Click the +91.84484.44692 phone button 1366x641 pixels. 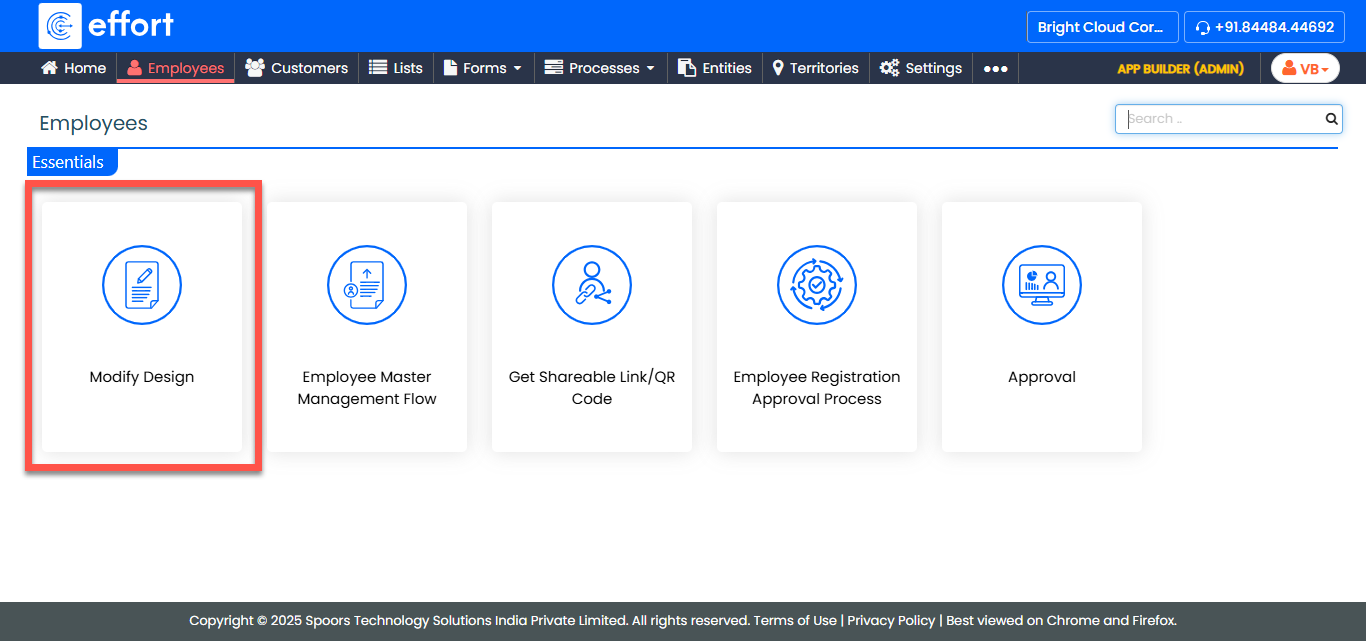(x=1264, y=27)
